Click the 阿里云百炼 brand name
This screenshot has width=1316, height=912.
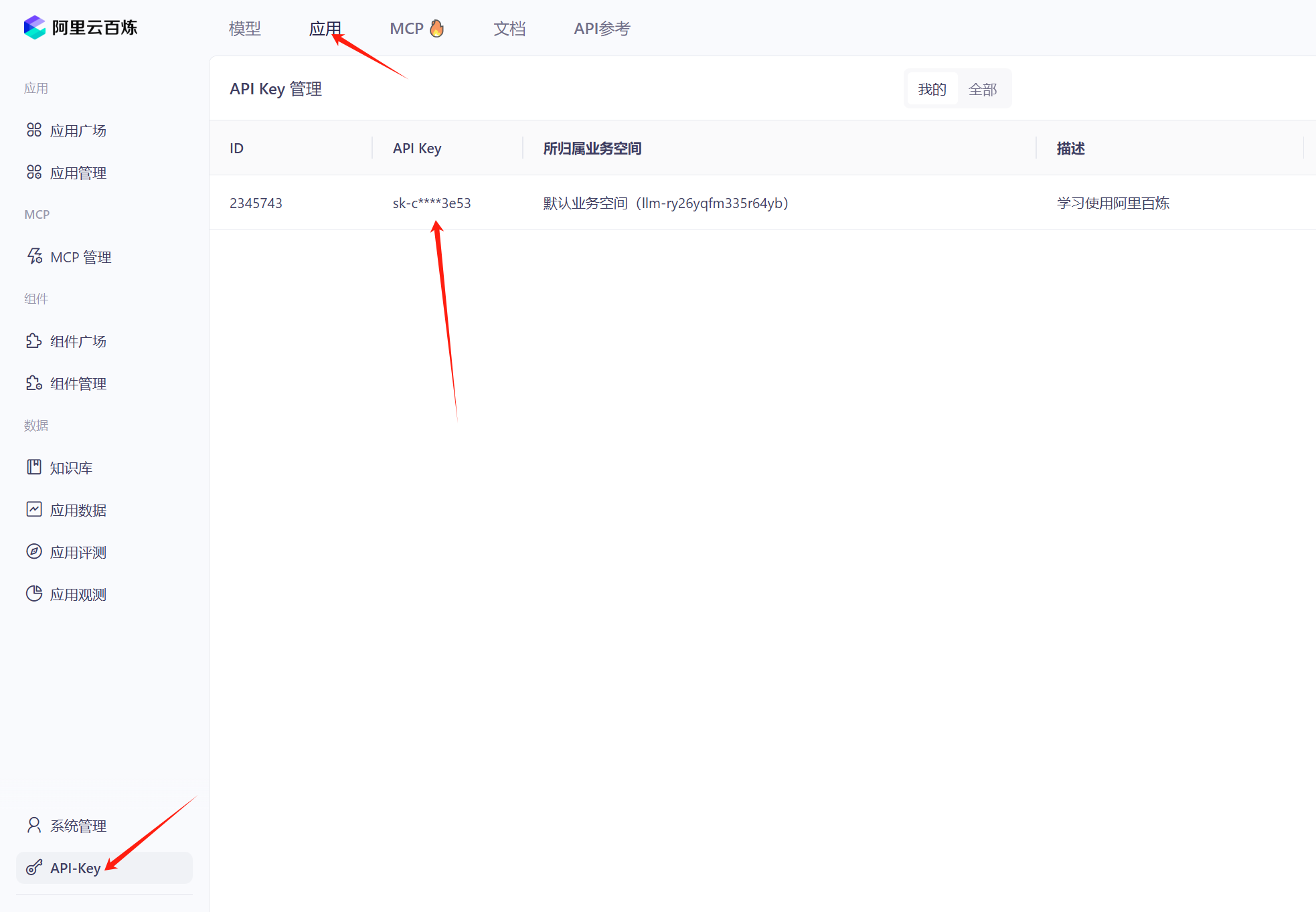pos(94,27)
